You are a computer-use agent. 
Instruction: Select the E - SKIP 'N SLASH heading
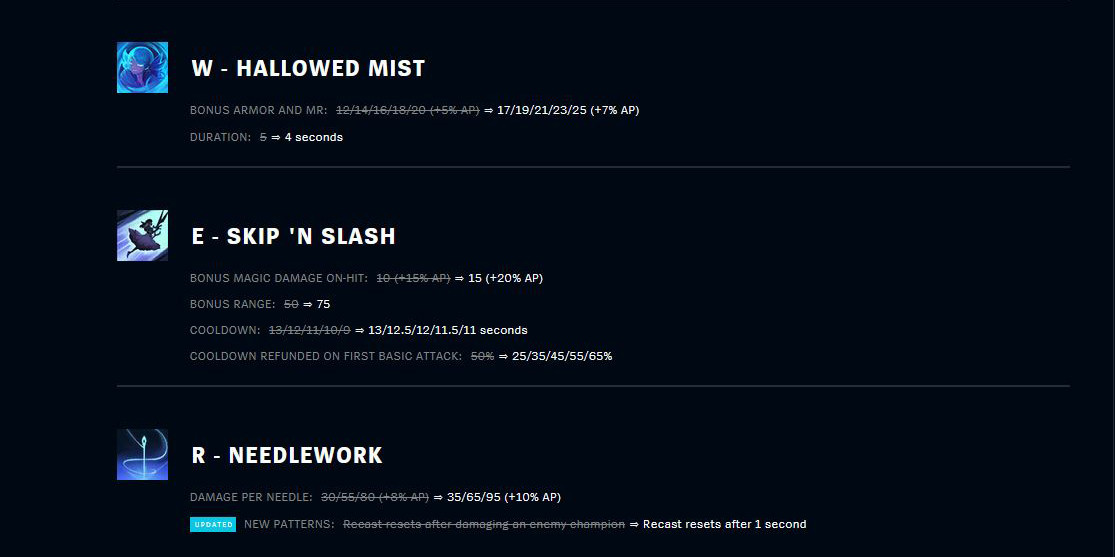coord(294,236)
